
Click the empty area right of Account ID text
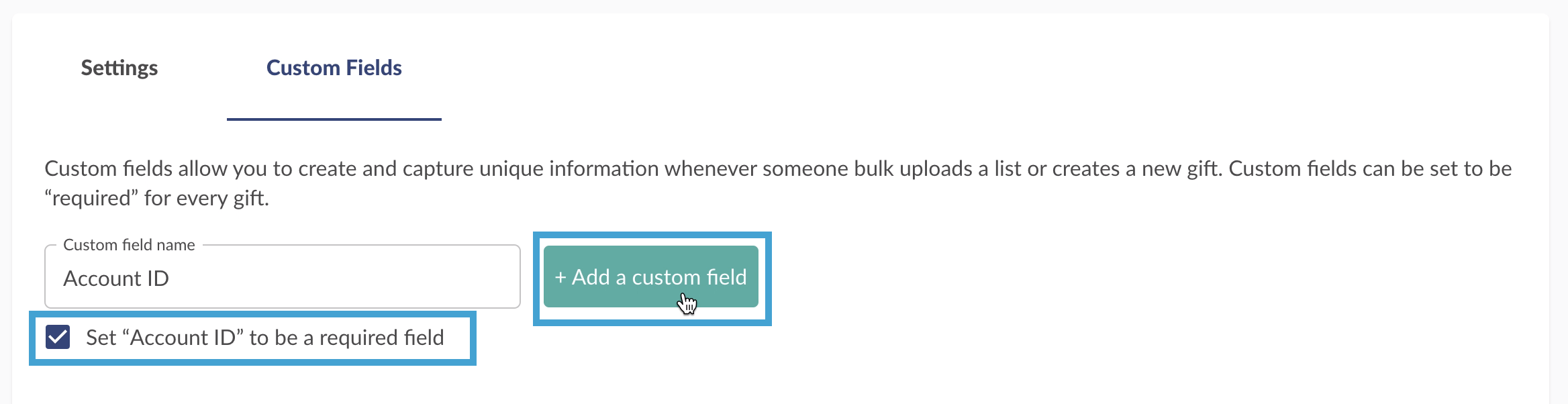tap(342, 279)
